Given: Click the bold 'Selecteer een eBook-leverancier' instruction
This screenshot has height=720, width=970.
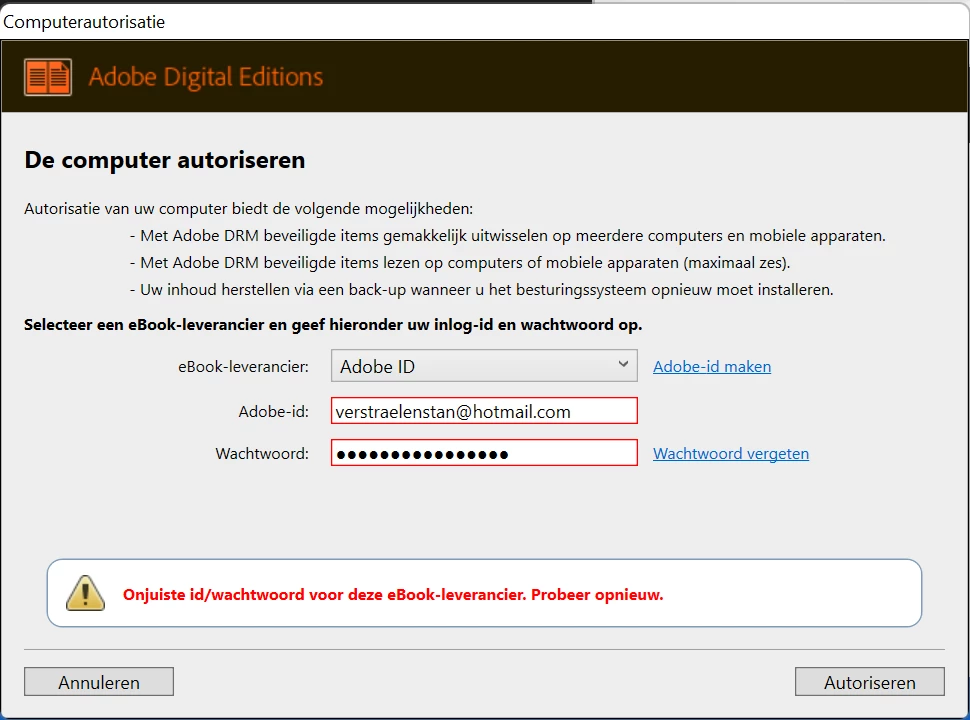Looking at the screenshot, I should [333, 325].
